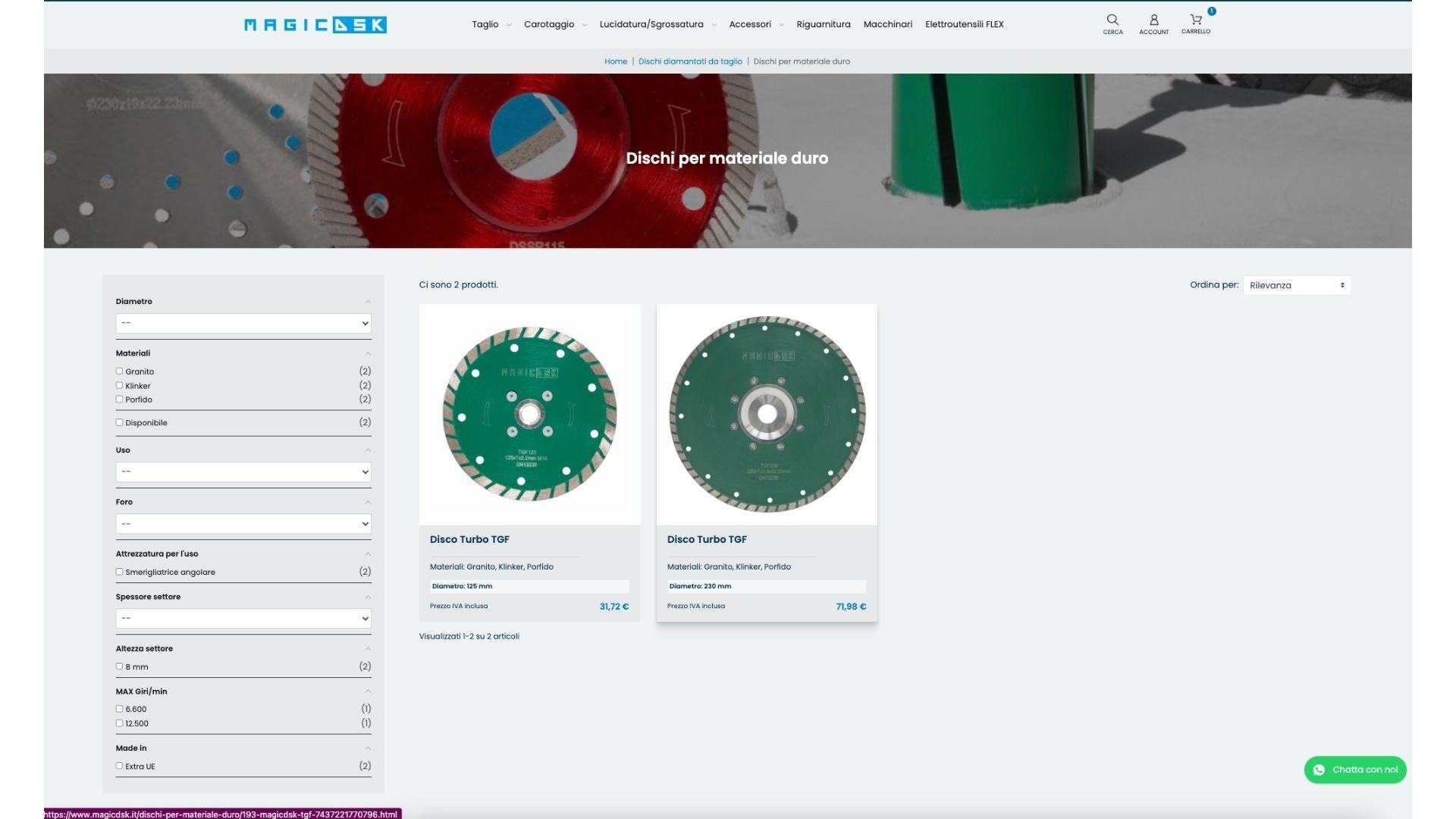Click 'Ci sono 2 prodotti.' text
Screen dimensions: 1456x819
click(459, 285)
